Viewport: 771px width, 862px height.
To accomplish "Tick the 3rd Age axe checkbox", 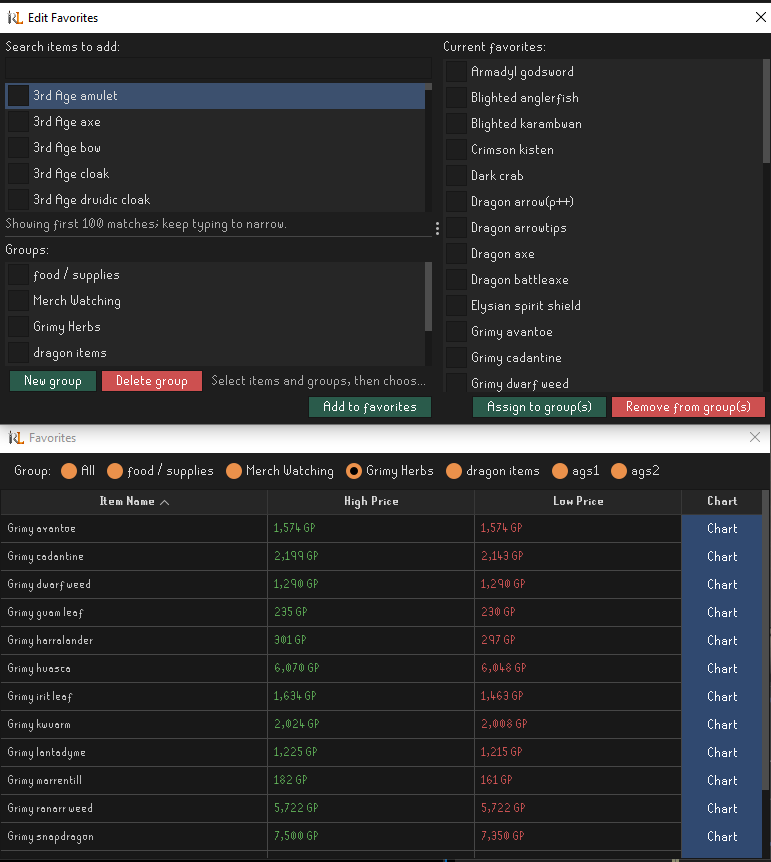I will pos(18,121).
